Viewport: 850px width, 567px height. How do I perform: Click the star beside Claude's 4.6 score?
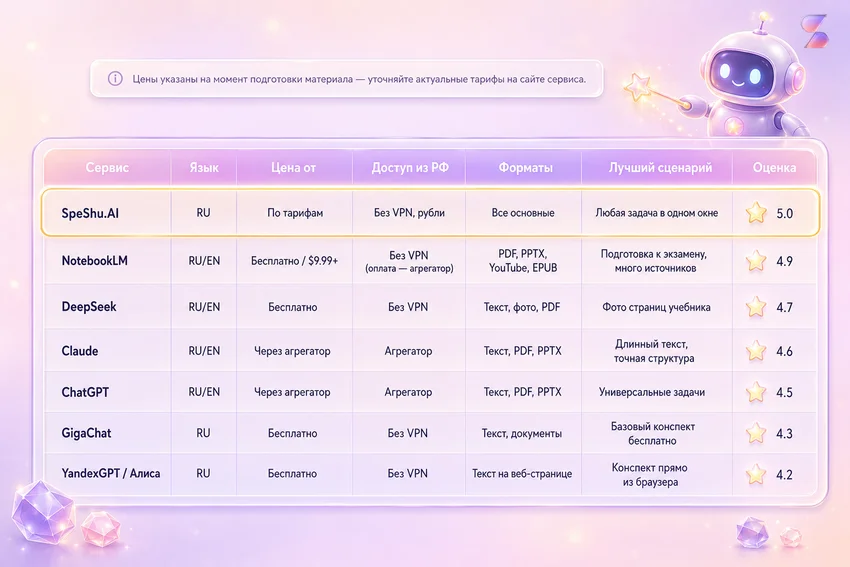pos(756,351)
